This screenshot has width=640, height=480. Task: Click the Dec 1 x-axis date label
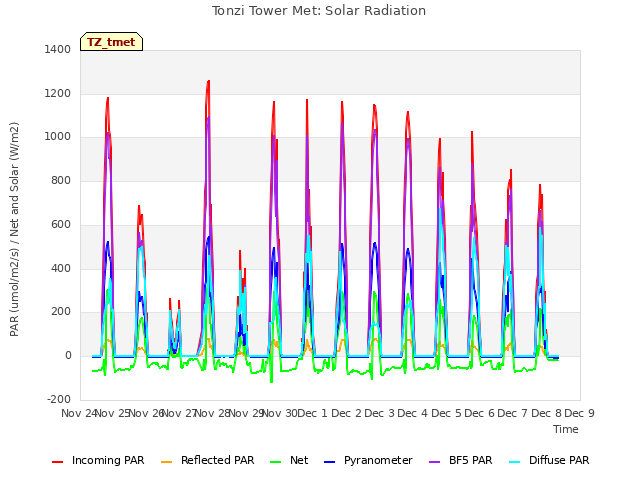pos(312,413)
